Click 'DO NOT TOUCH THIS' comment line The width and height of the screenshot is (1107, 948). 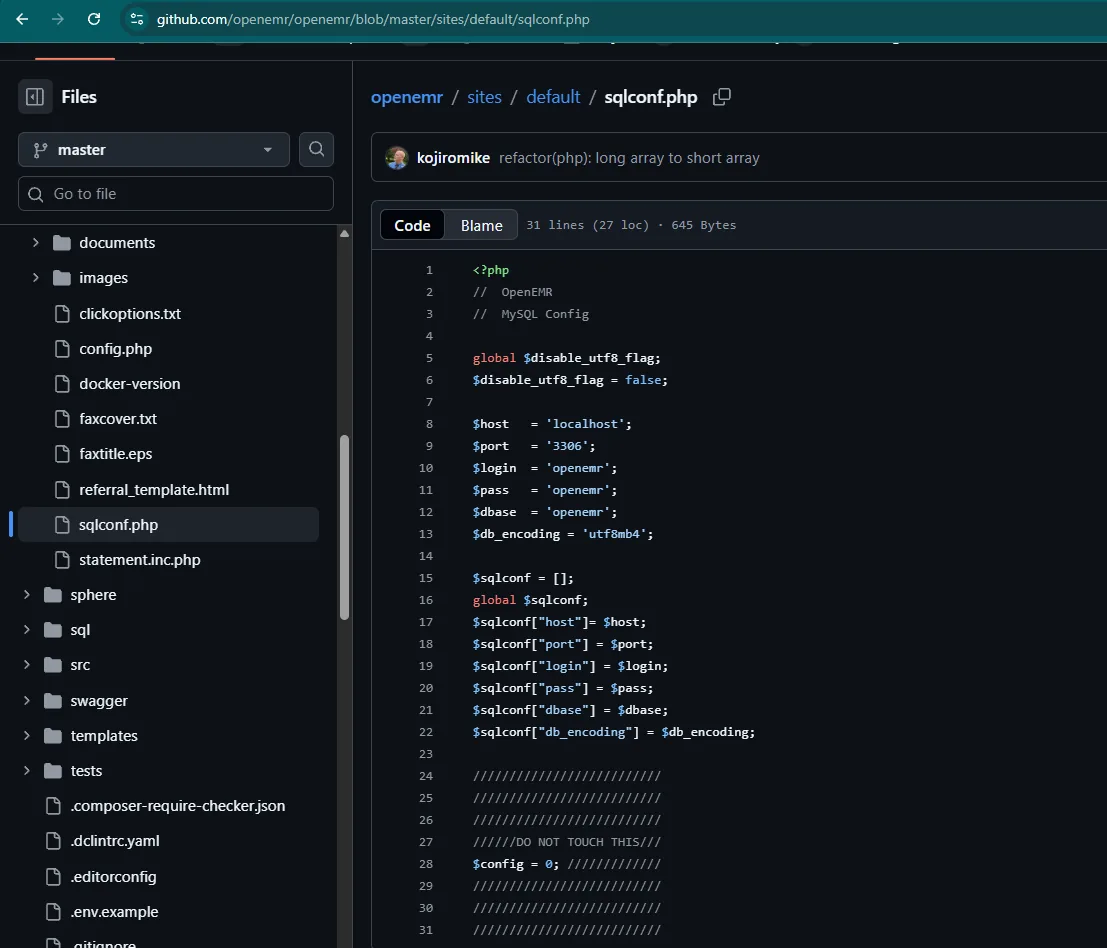[x=567, y=842]
